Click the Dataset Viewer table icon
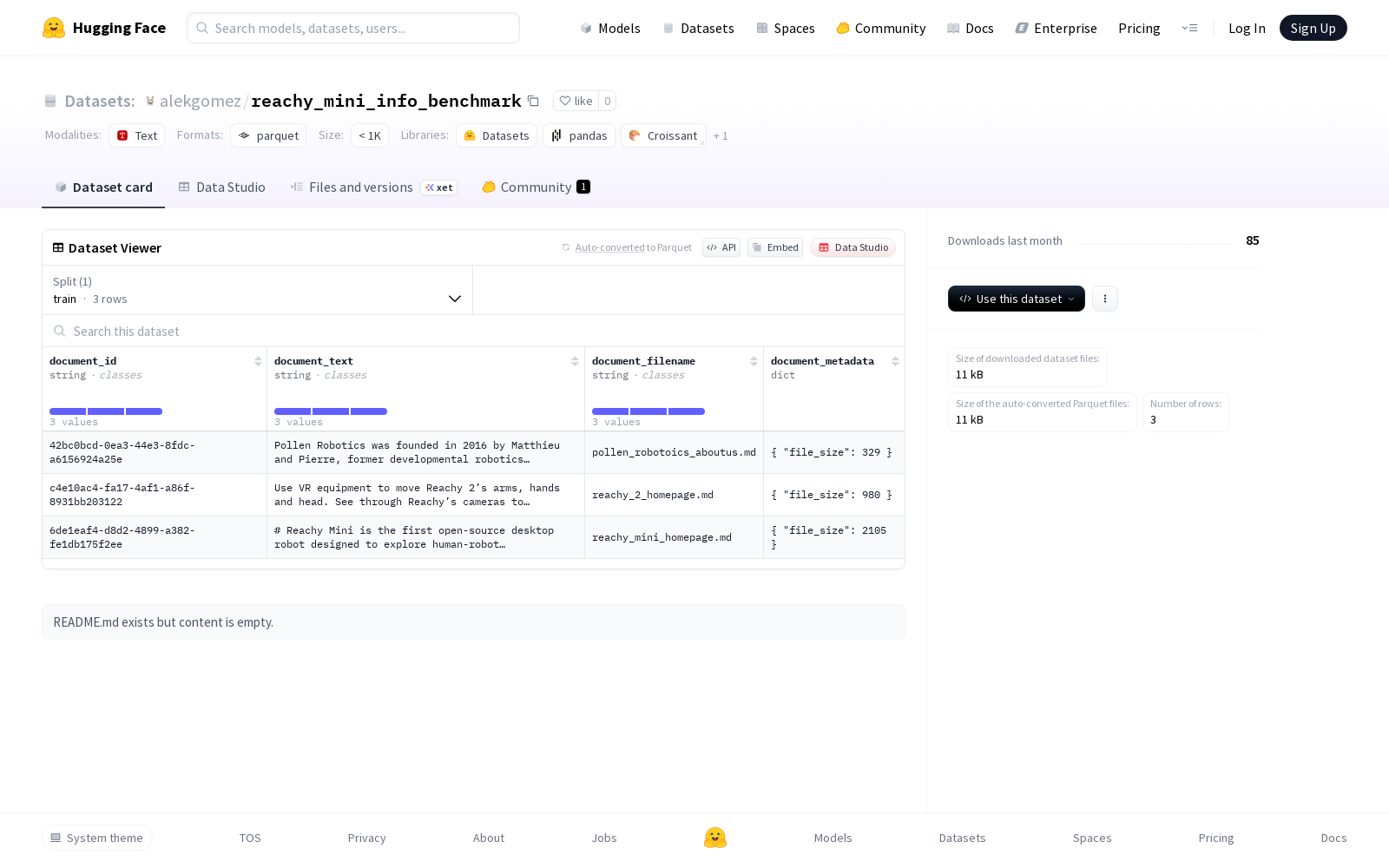Image resolution: width=1389 pixels, height=868 pixels. pyautogui.click(x=58, y=247)
